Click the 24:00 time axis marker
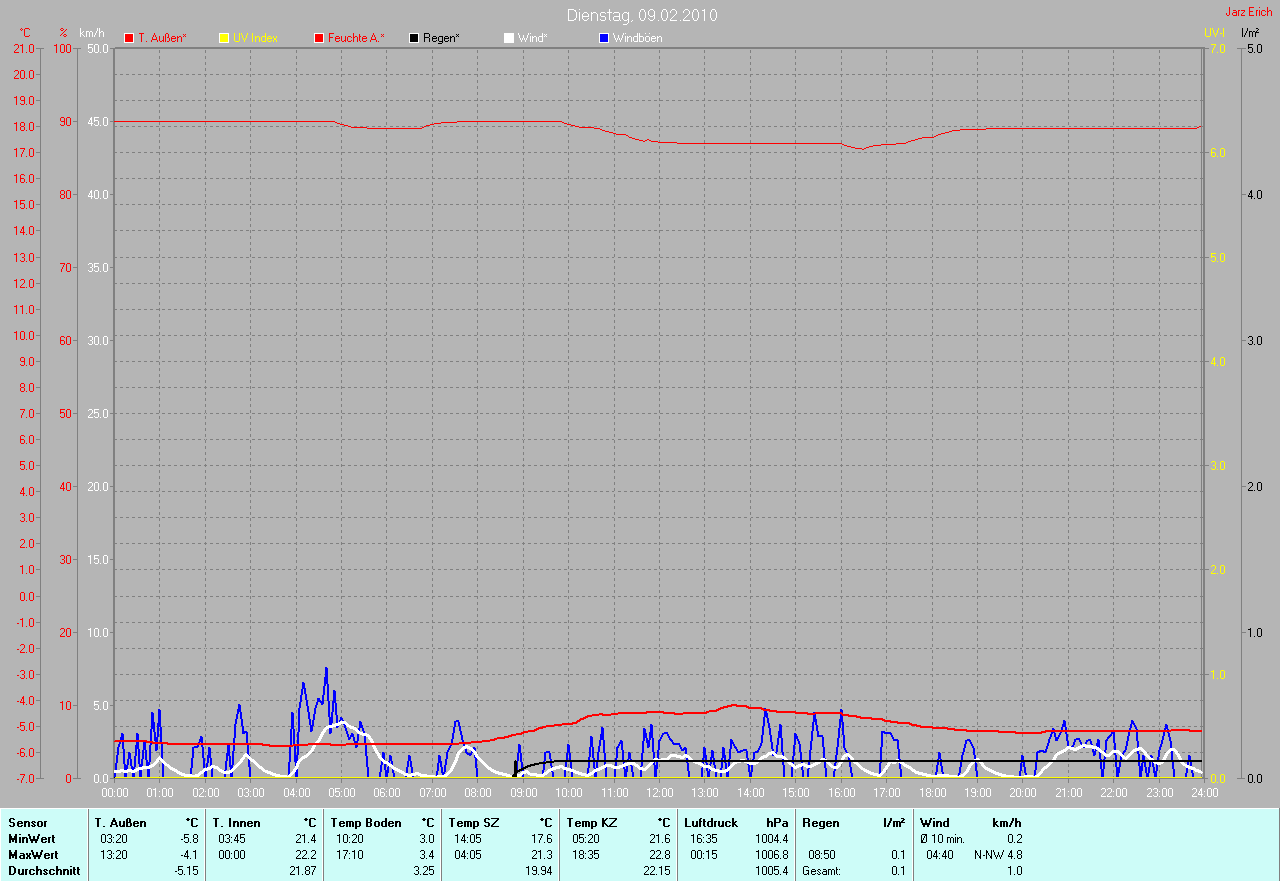Image resolution: width=1280 pixels, height=881 pixels. [x=1203, y=793]
